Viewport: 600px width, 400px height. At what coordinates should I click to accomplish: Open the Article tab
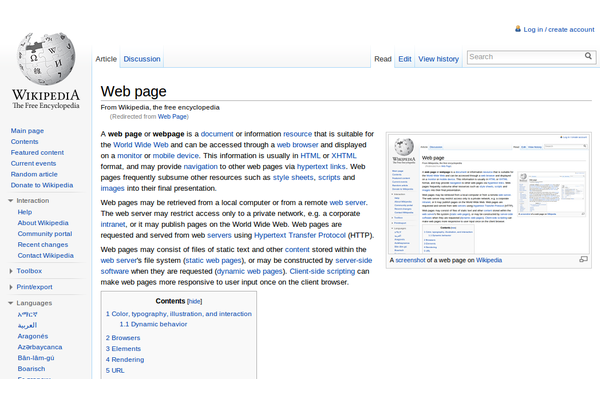click(106, 59)
